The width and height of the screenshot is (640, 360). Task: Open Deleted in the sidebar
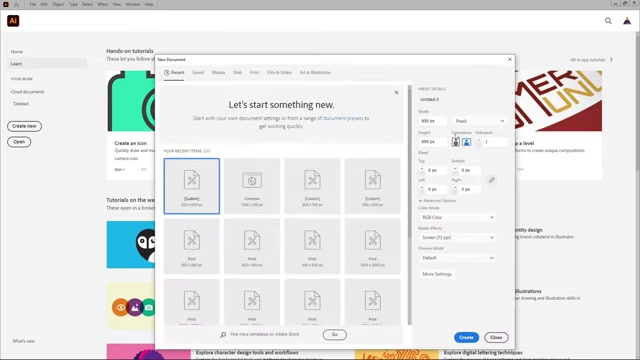point(21,104)
